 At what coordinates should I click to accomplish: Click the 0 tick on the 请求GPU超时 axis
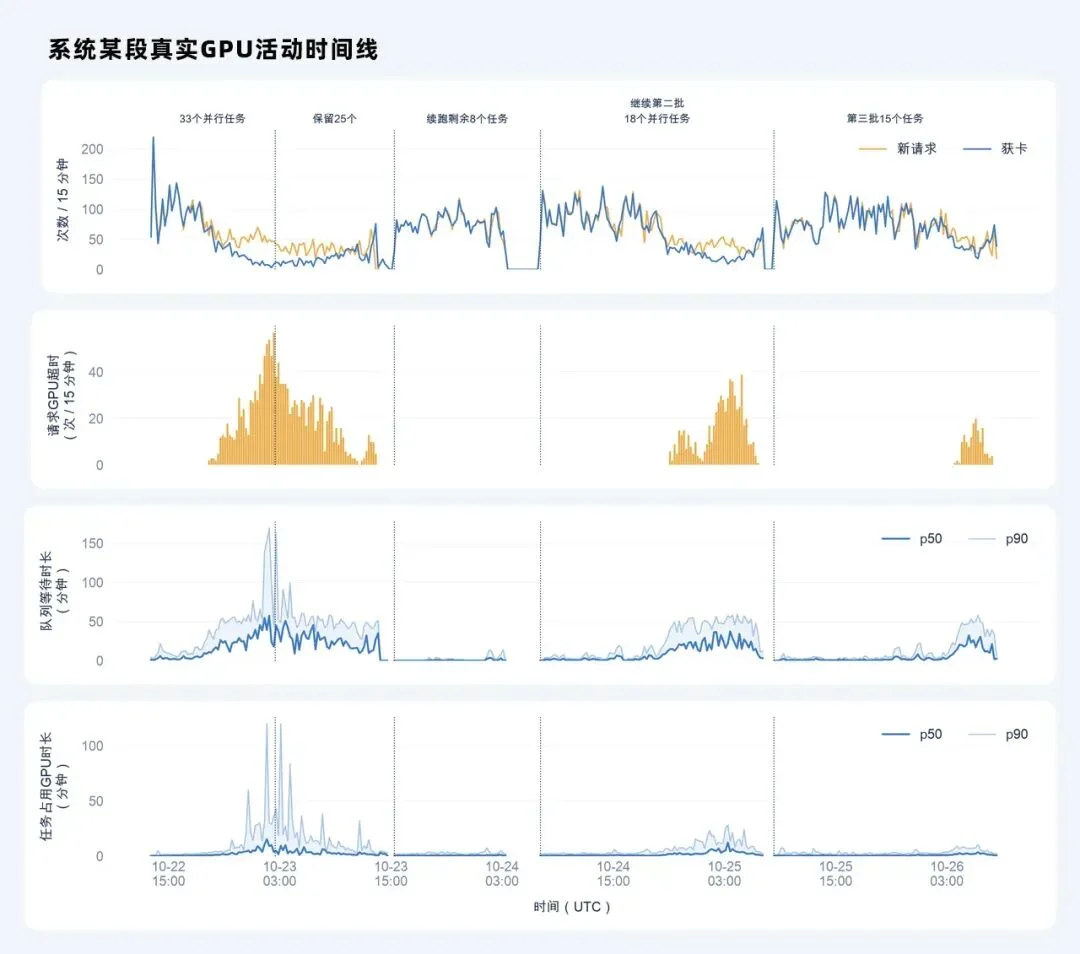100,466
